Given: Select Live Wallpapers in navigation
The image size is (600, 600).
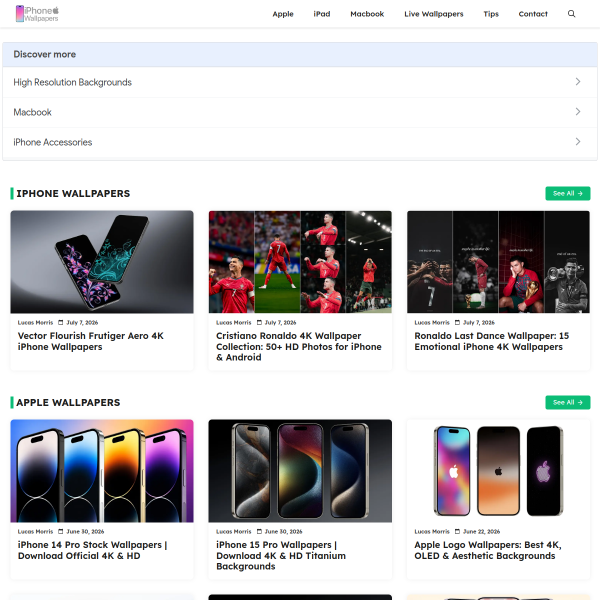Looking at the screenshot, I should click(x=434, y=14).
